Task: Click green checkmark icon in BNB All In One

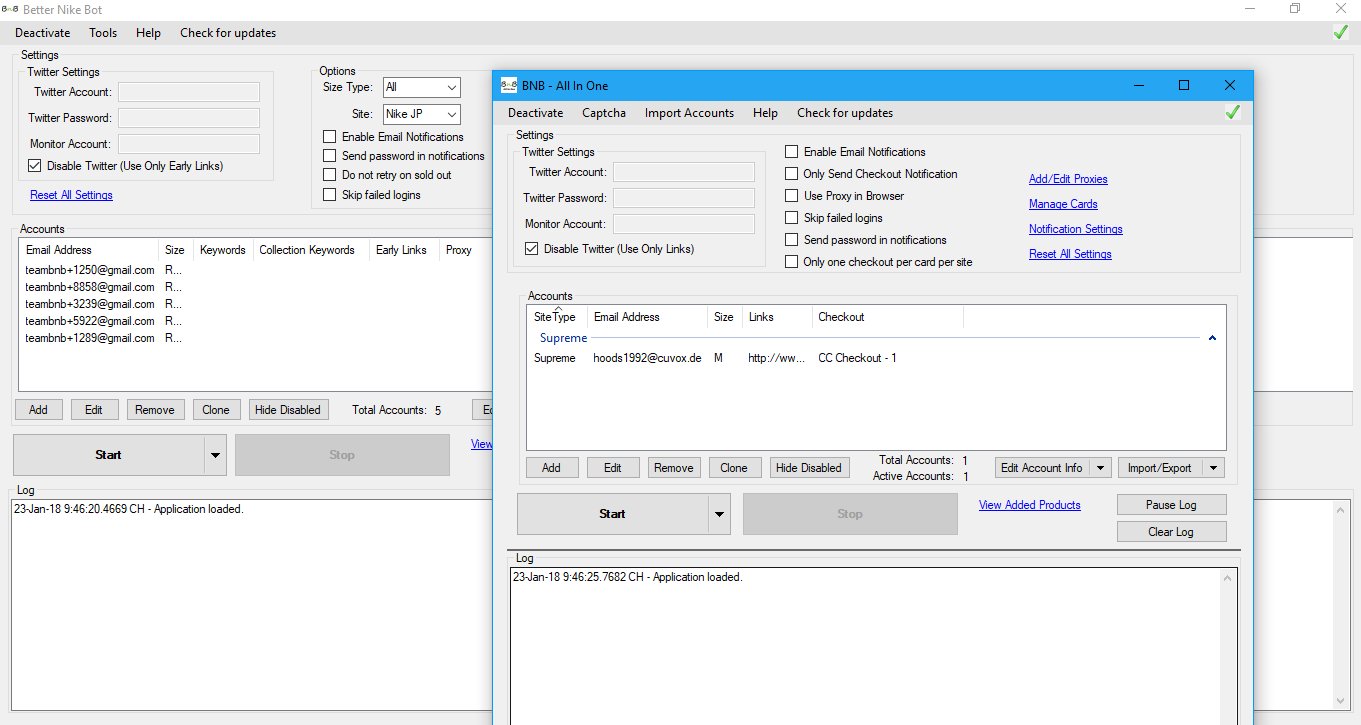Action: pyautogui.click(x=1232, y=113)
